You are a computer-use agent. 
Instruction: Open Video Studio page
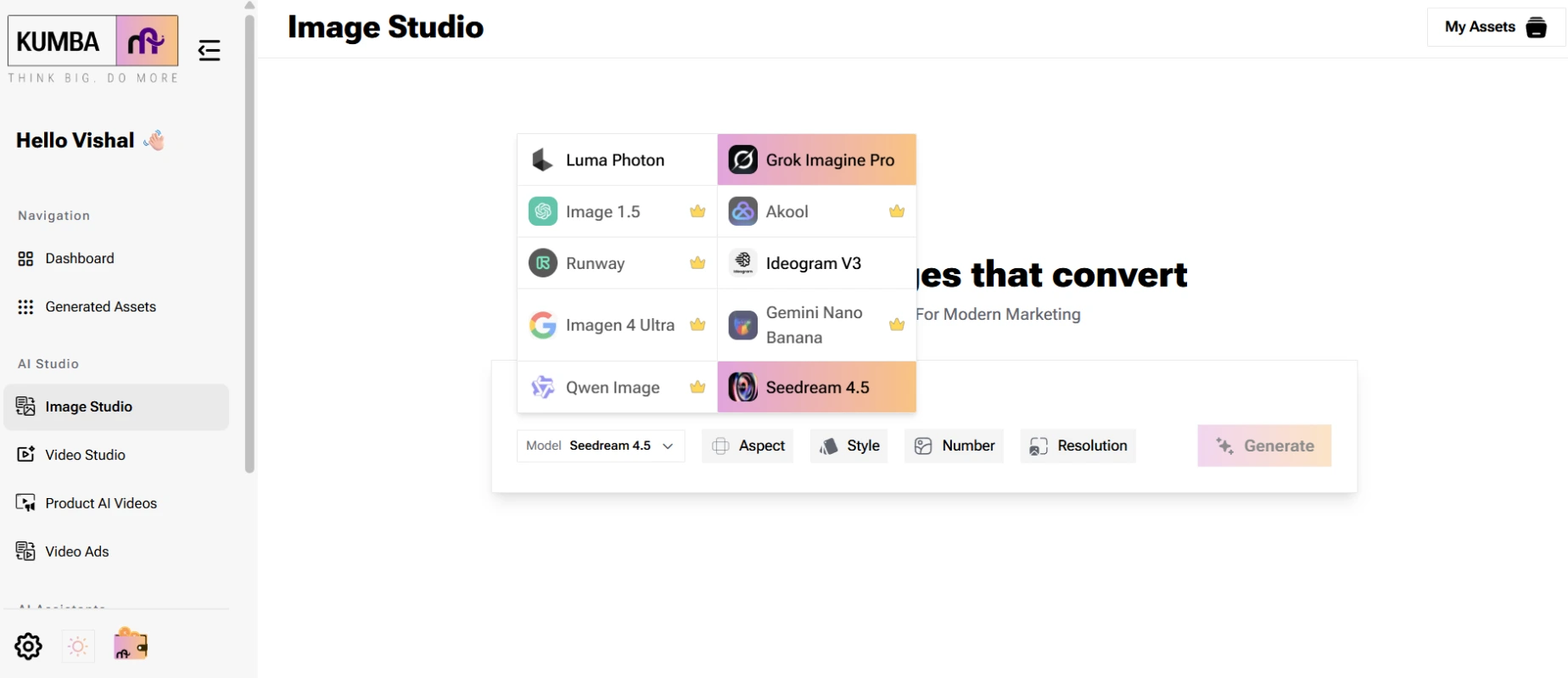[x=116, y=455]
